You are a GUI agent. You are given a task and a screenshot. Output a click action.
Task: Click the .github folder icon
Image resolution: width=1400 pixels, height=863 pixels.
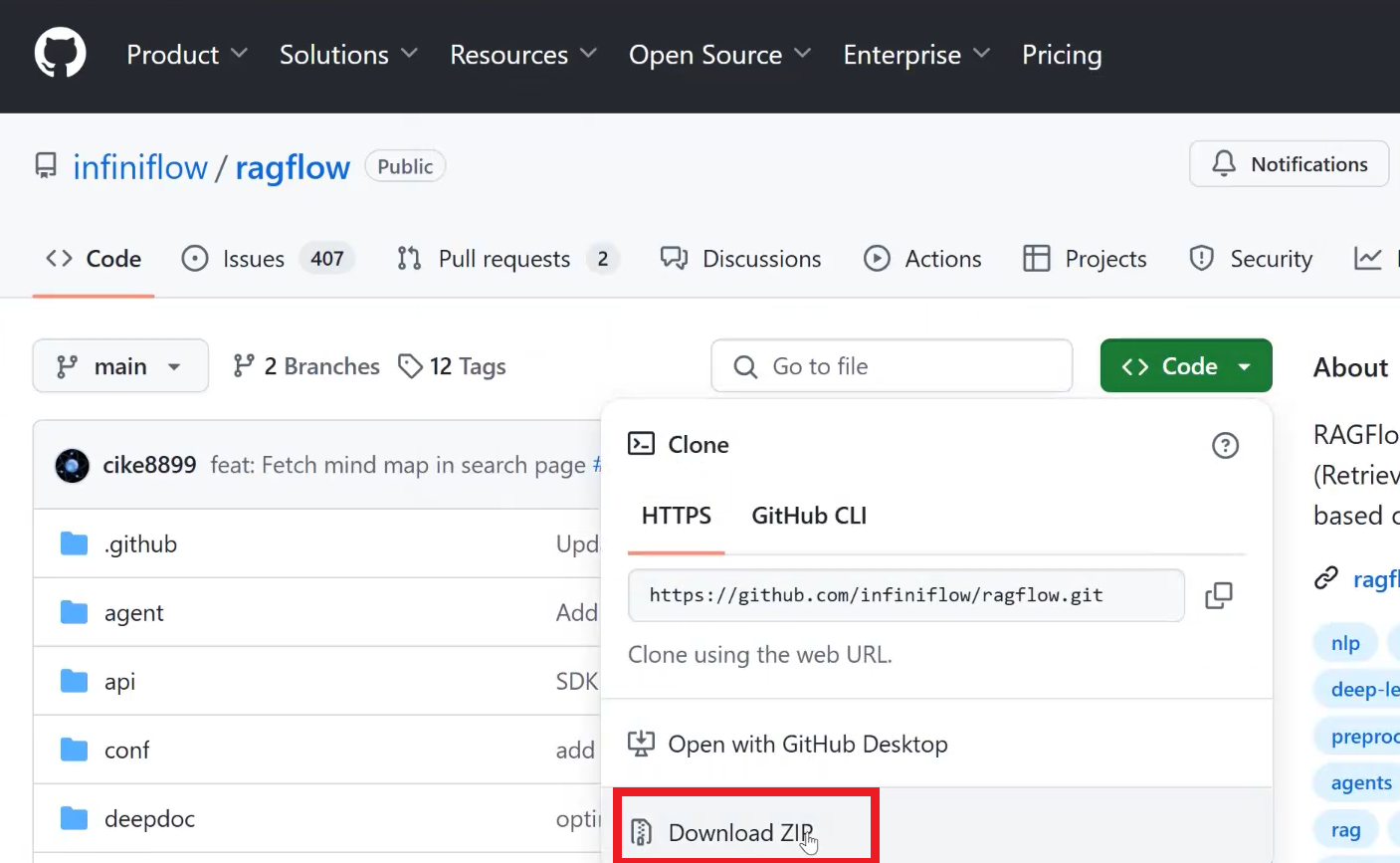pyautogui.click(x=74, y=543)
